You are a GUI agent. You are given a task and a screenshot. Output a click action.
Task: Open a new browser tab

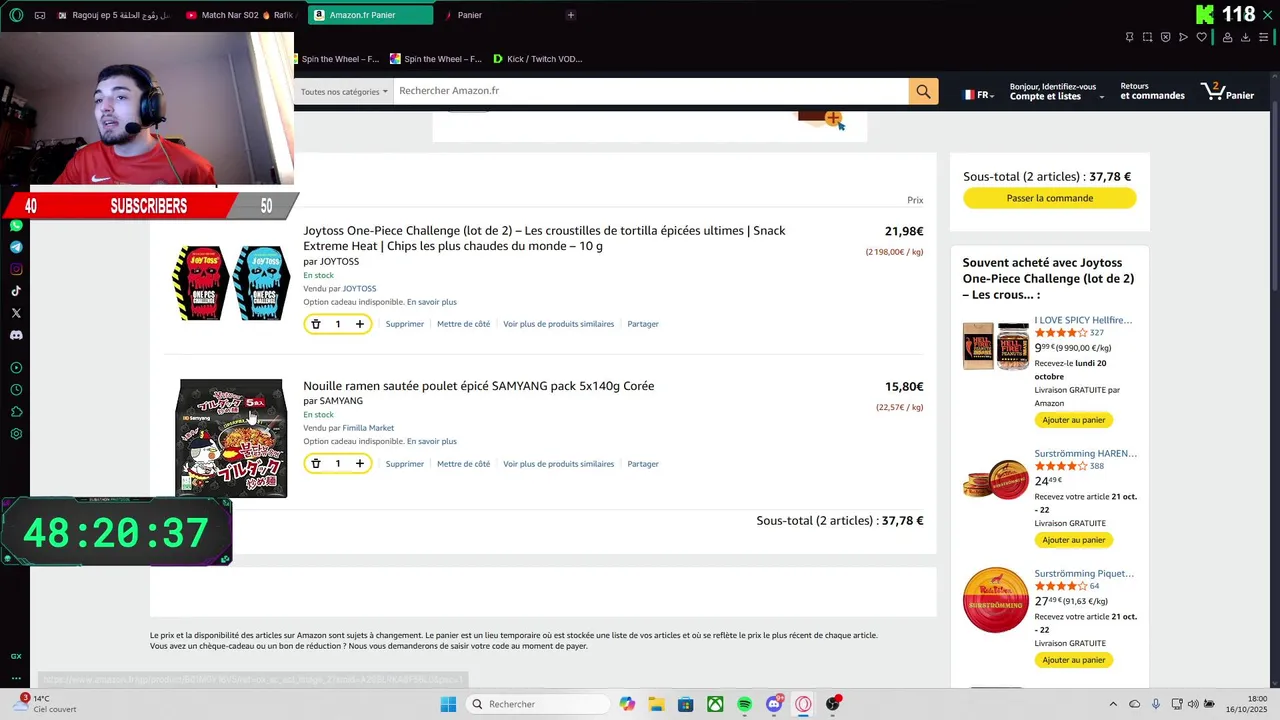[571, 15]
